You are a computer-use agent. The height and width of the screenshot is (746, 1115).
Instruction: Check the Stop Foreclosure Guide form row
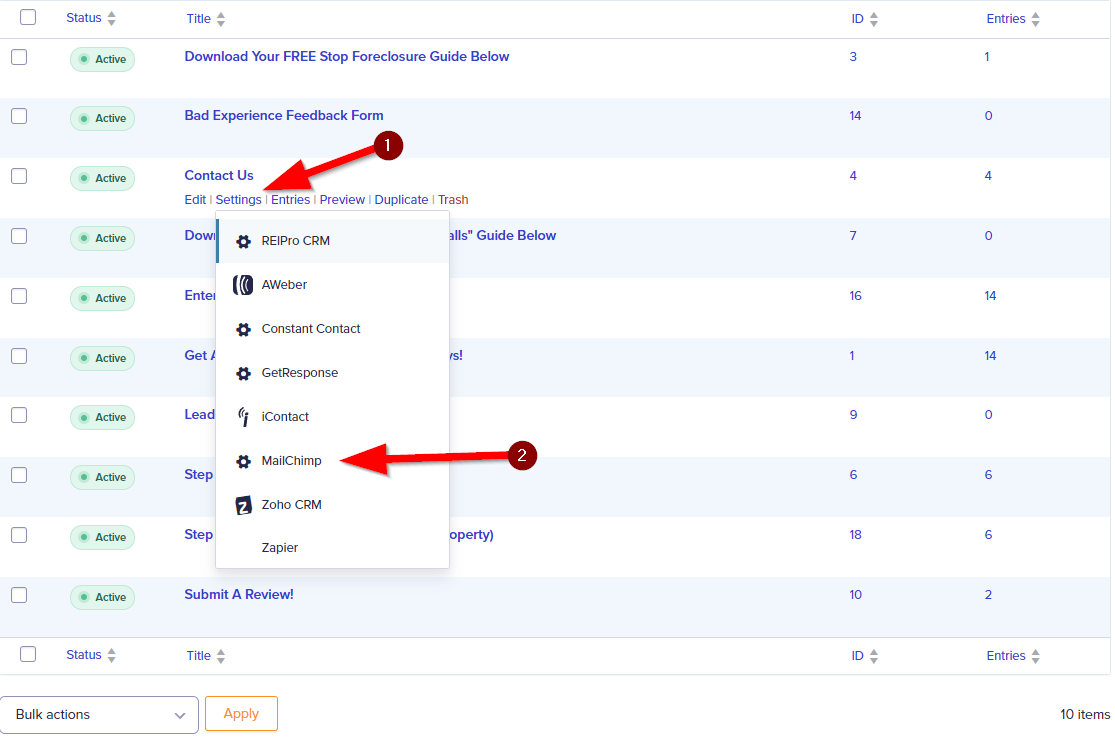pyautogui.click(x=19, y=57)
